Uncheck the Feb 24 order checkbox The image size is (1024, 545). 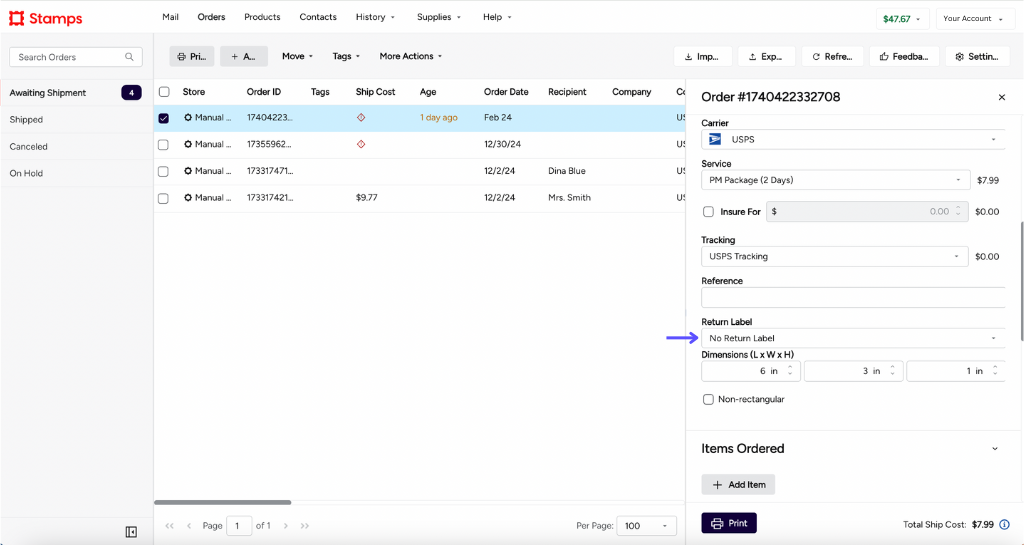(x=164, y=118)
